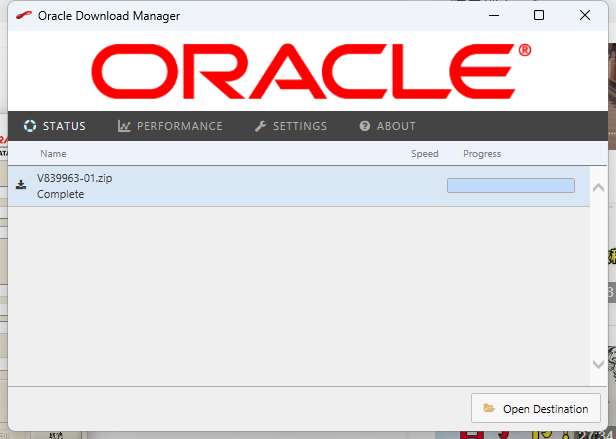Click the scroll up arrow in list
Screen dimensions: 616x439
598,187
